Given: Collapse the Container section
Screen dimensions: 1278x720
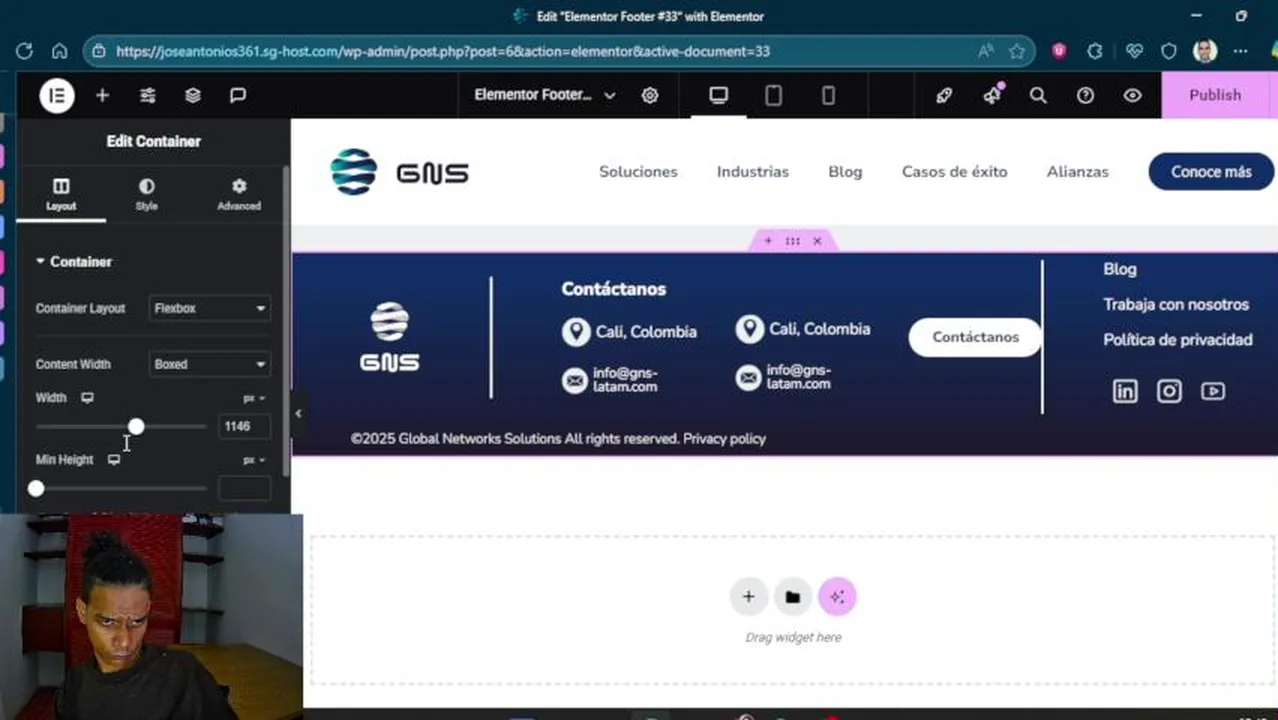Looking at the screenshot, I should coord(74,262).
